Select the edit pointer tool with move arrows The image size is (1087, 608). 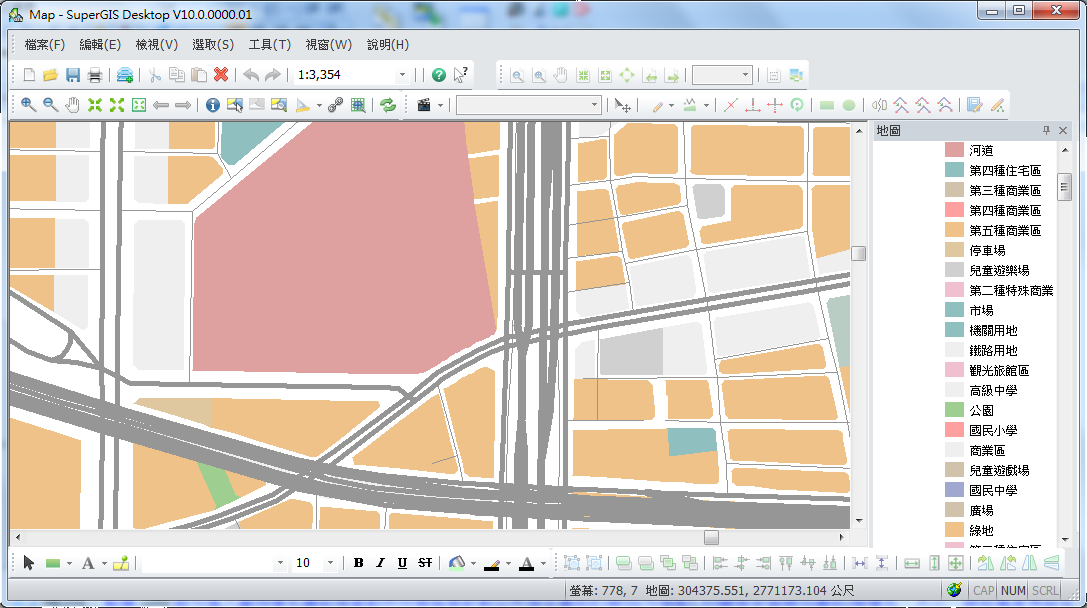pos(623,105)
